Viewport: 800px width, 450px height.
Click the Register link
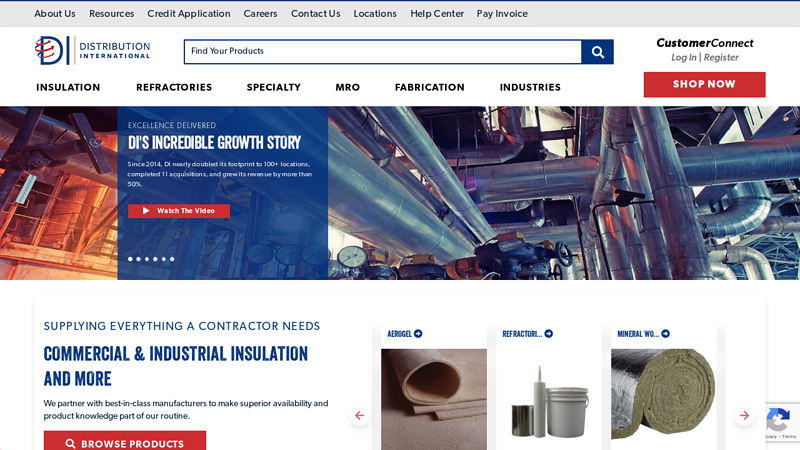pos(721,58)
